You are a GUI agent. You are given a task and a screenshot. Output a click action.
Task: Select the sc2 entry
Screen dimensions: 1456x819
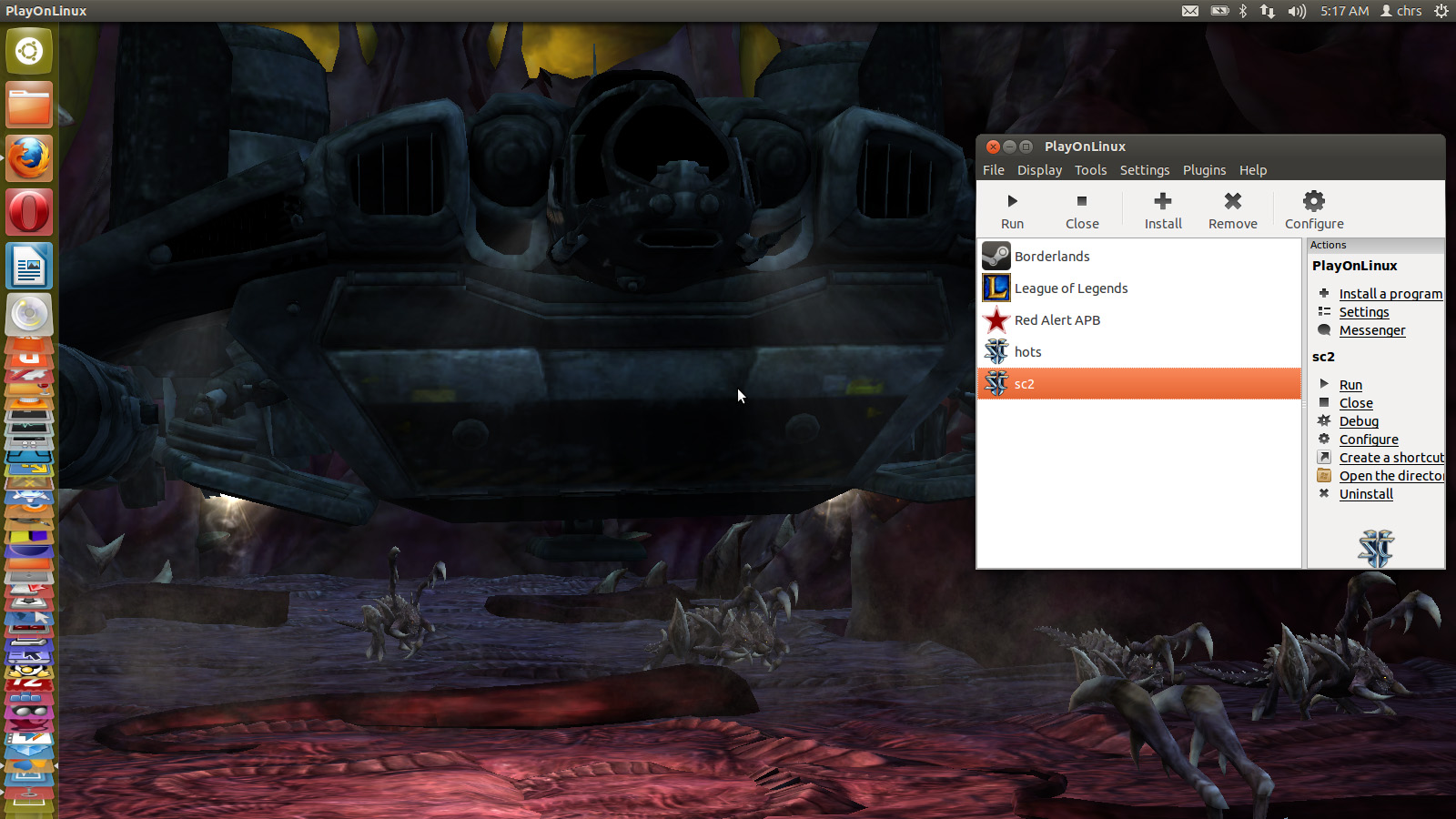[x=1139, y=384]
